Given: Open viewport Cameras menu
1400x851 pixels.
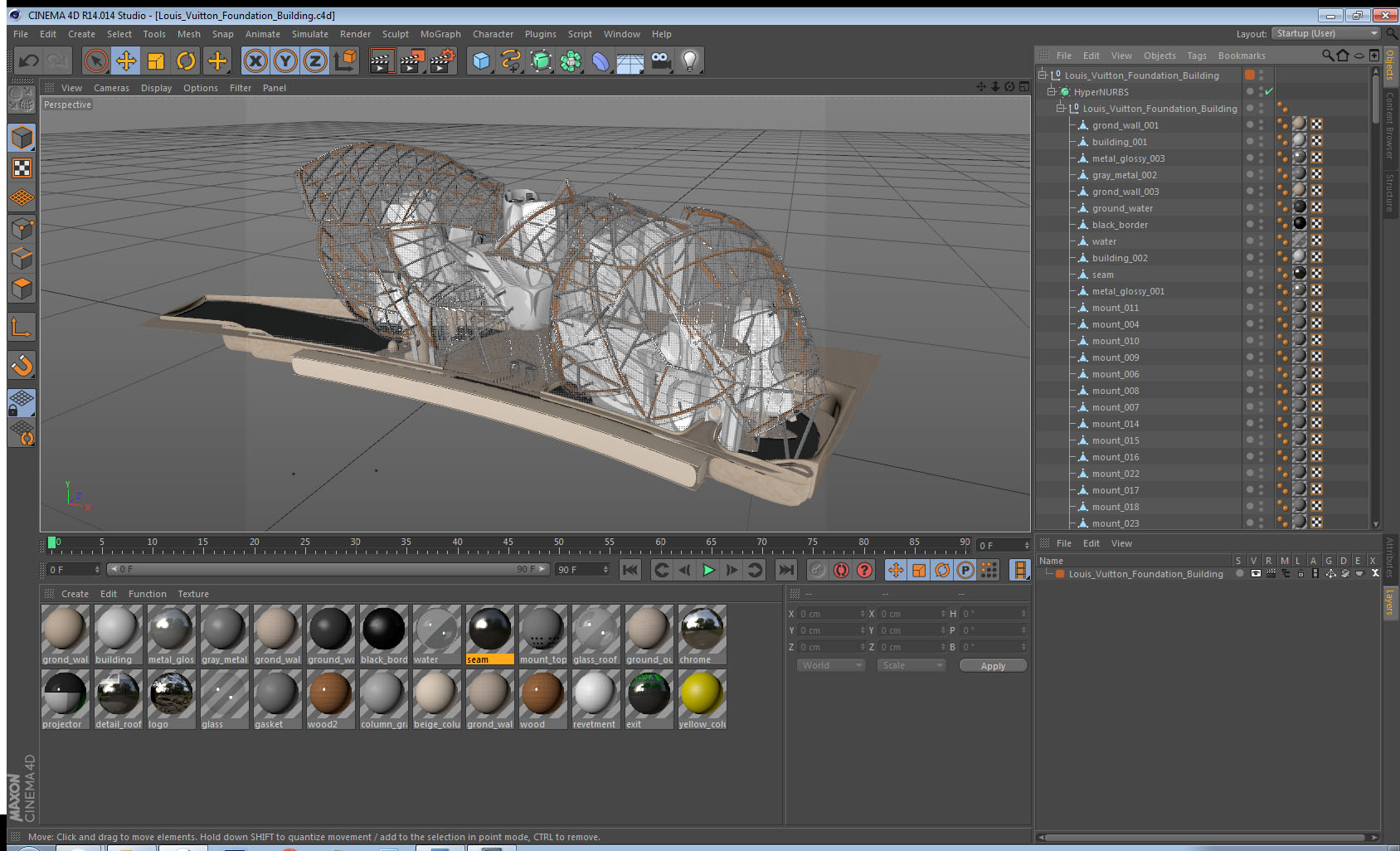Looking at the screenshot, I should tap(111, 88).
